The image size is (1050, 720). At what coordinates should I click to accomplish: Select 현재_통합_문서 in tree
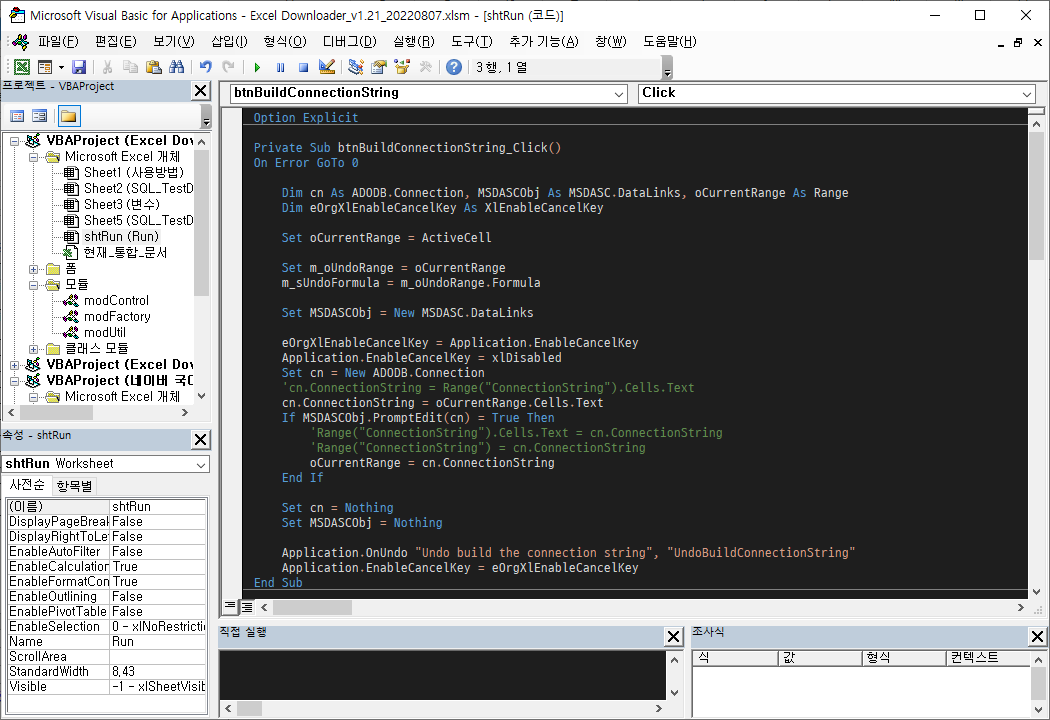pos(125,253)
